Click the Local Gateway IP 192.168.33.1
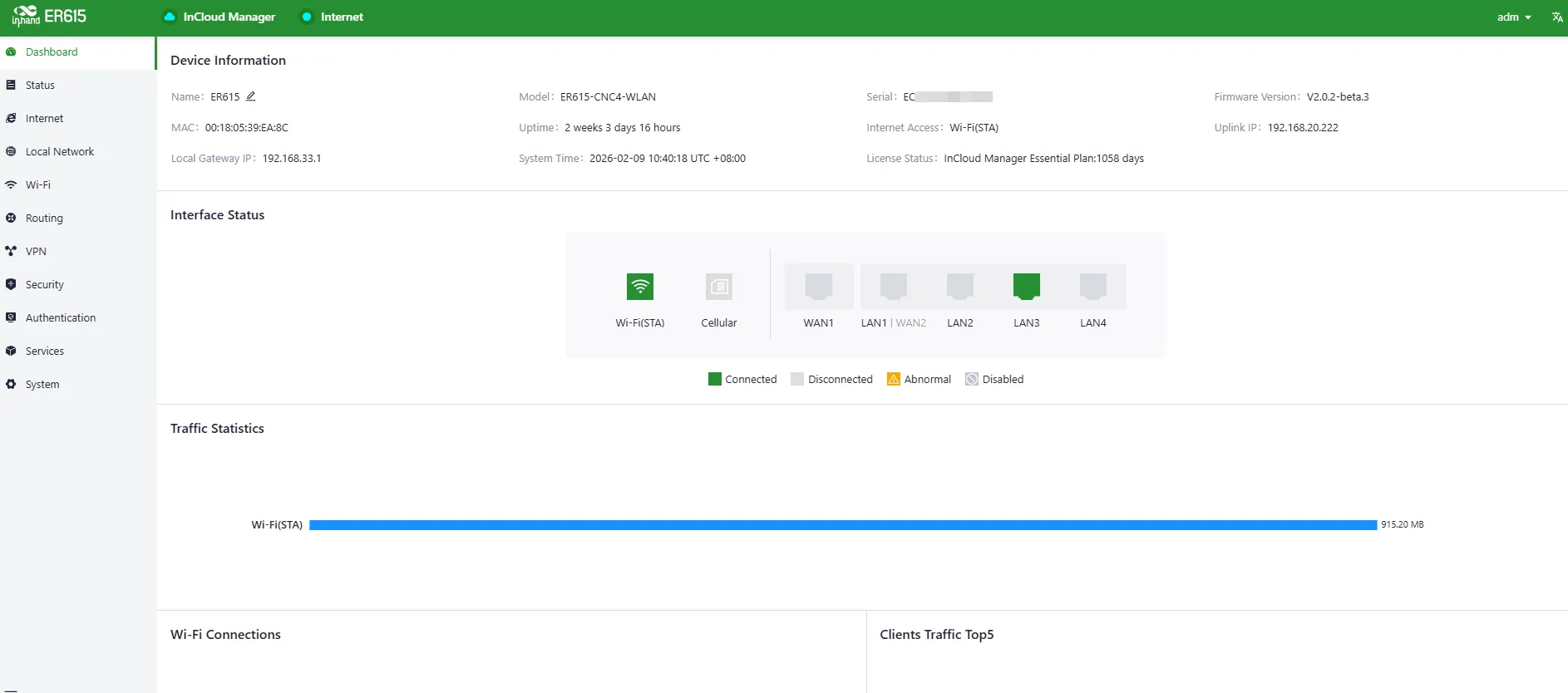This screenshot has height=693, width=1568. pos(292,158)
